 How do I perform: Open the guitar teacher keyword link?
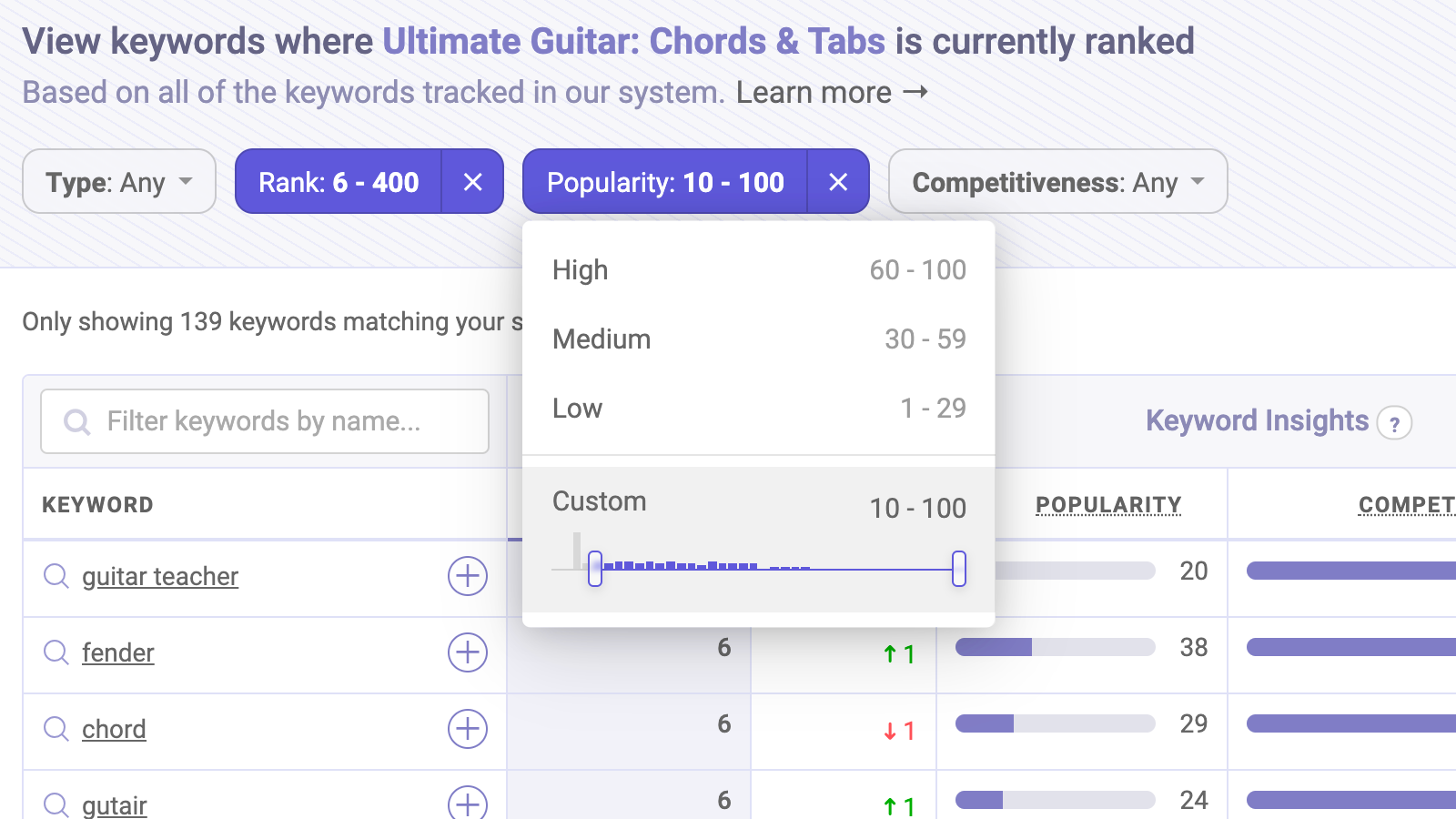160,577
